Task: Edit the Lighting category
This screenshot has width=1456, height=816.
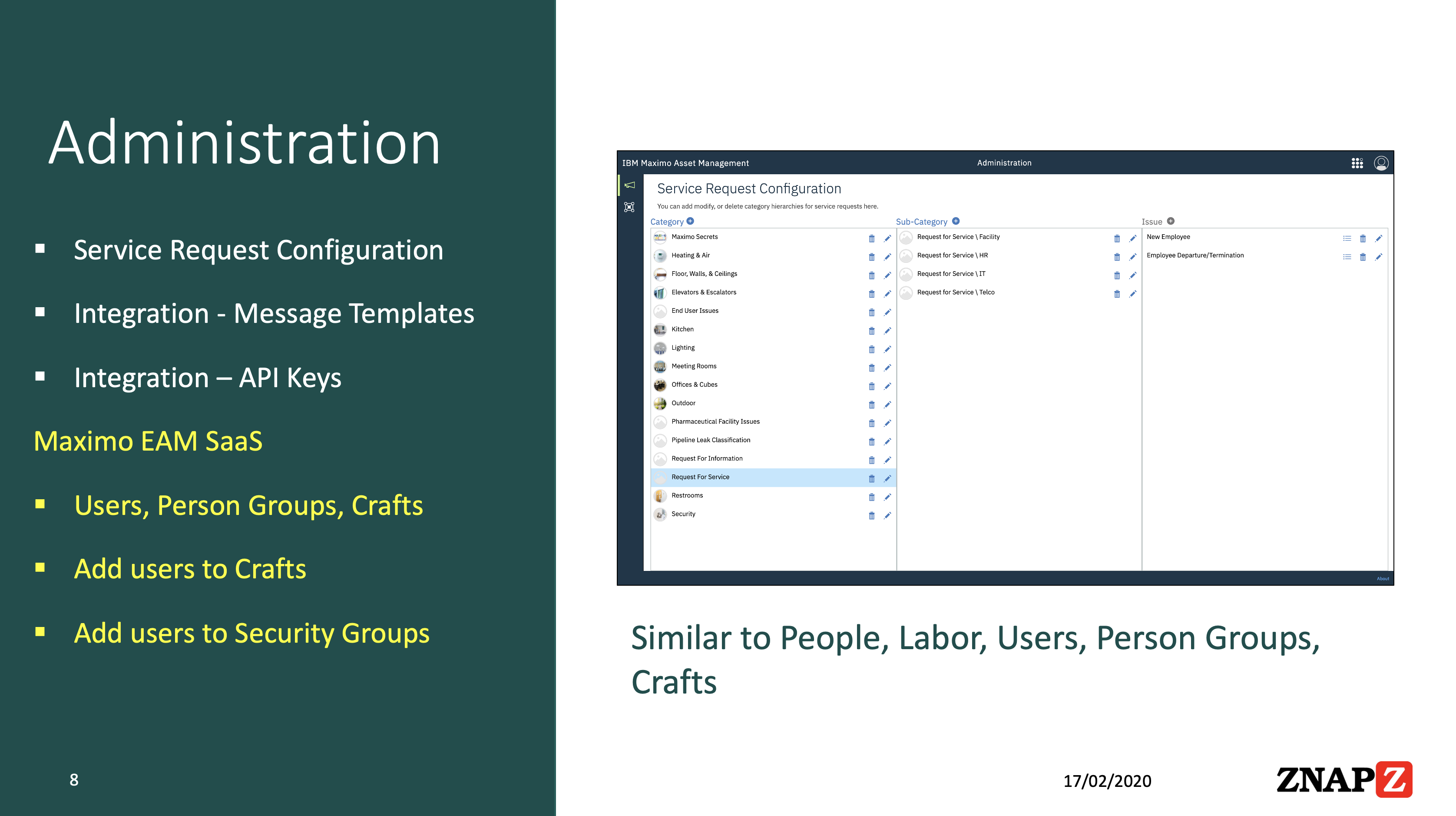Action: point(887,348)
